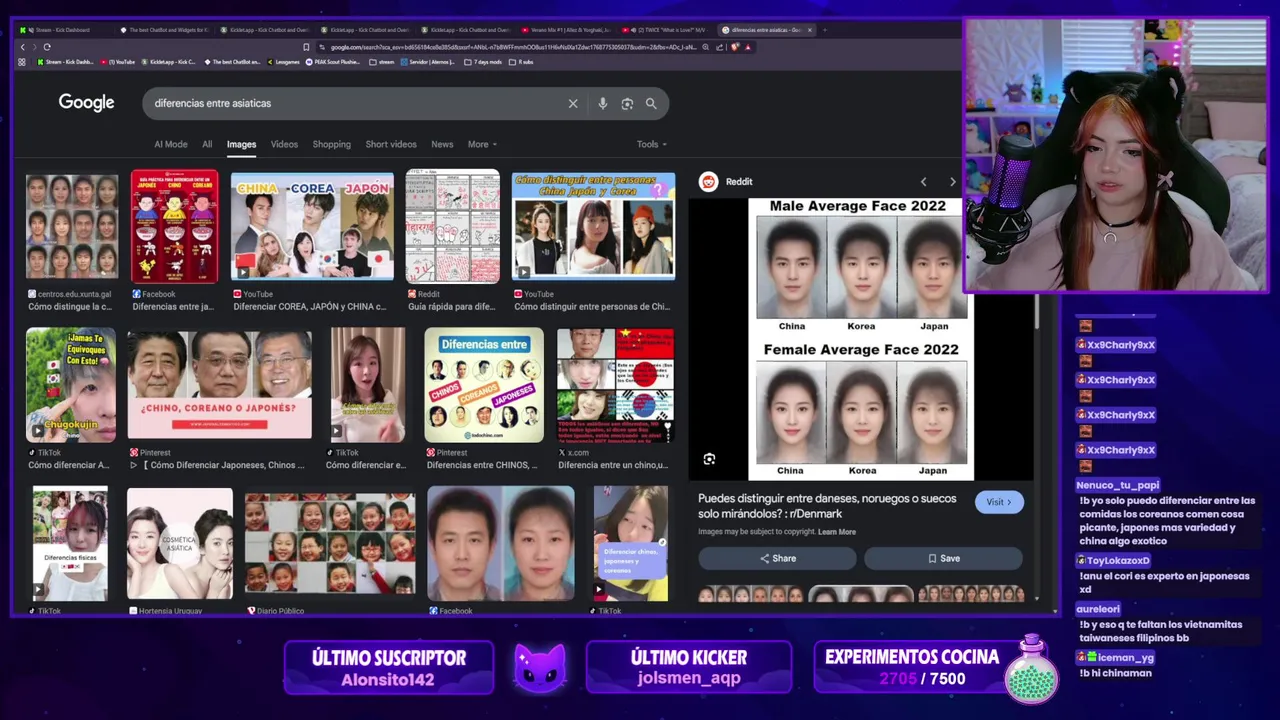
Task: Open the new tab plus button
Action: tap(825, 30)
